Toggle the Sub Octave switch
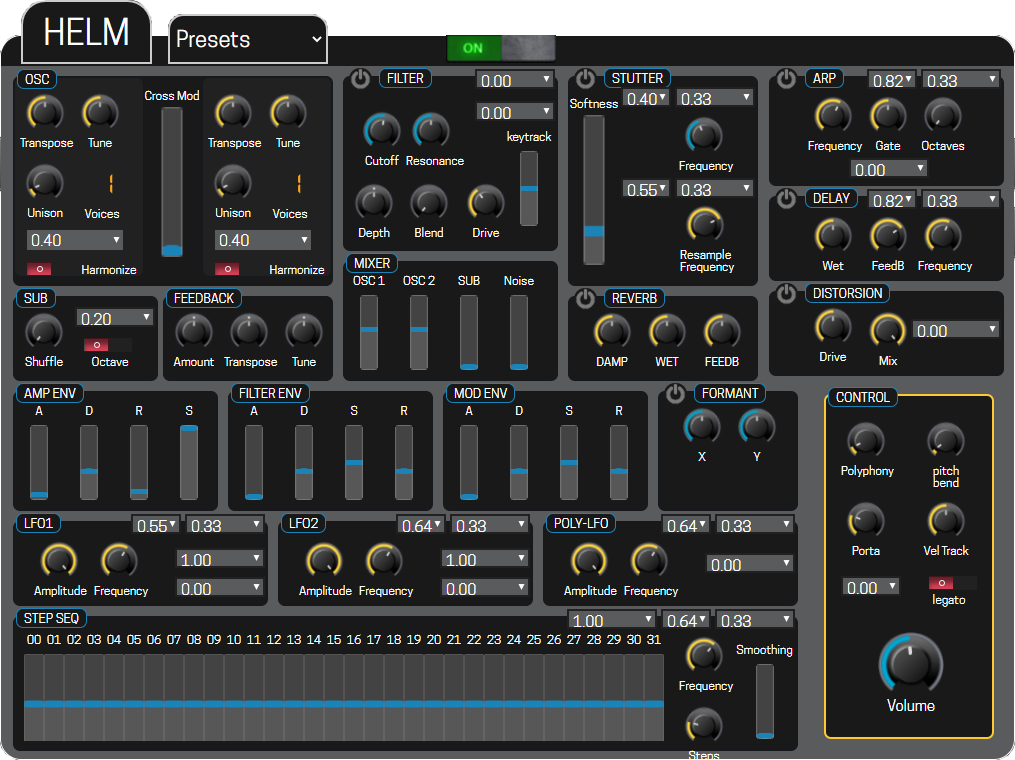The height and width of the screenshot is (760, 1015). [107, 345]
